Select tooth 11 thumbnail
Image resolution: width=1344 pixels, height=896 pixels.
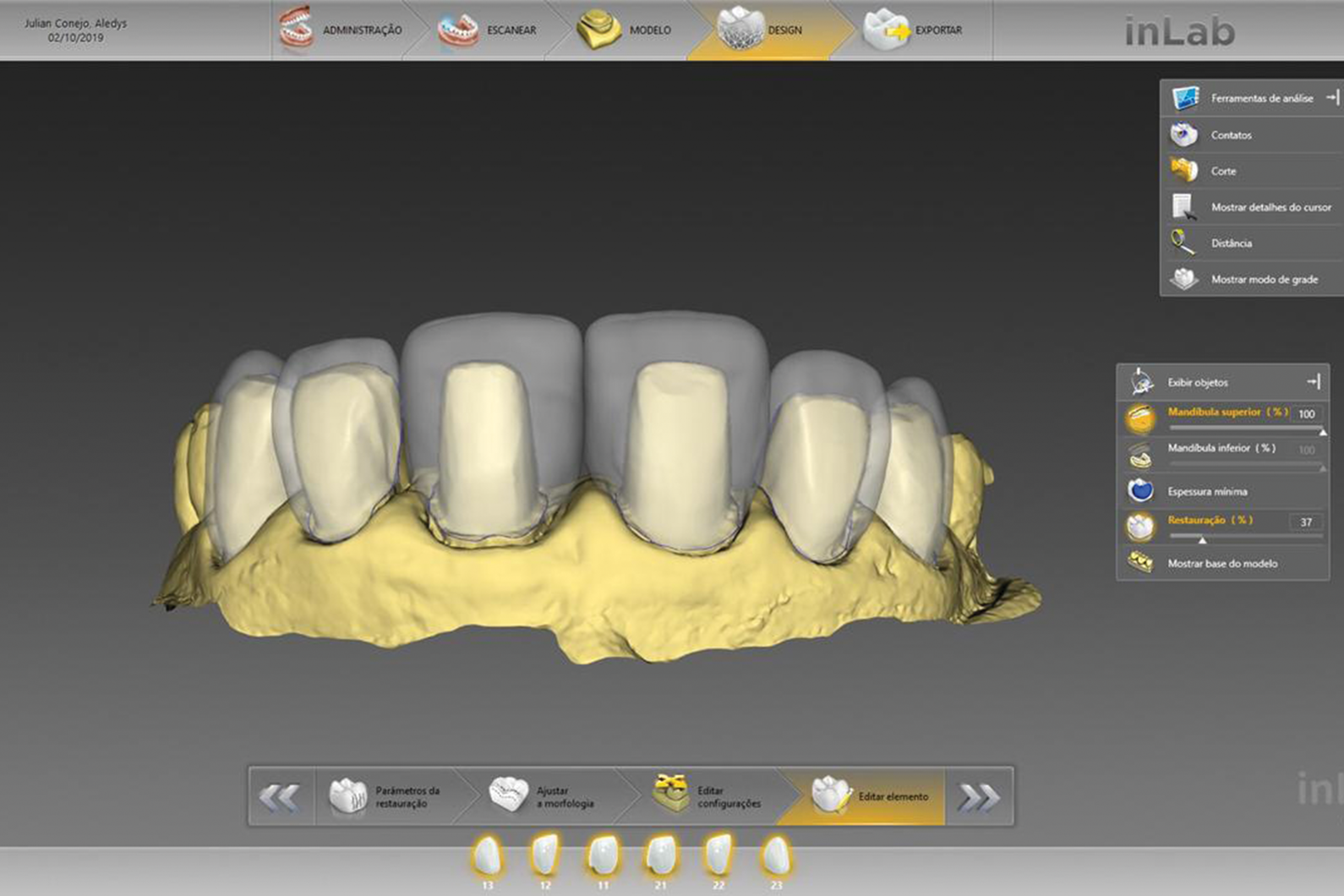pyautogui.click(x=603, y=856)
